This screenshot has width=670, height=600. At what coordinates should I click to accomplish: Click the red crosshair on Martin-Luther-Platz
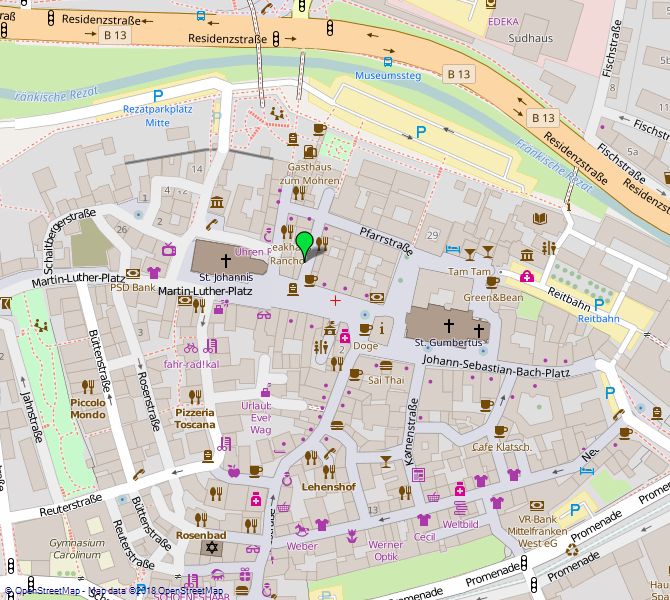[x=334, y=299]
